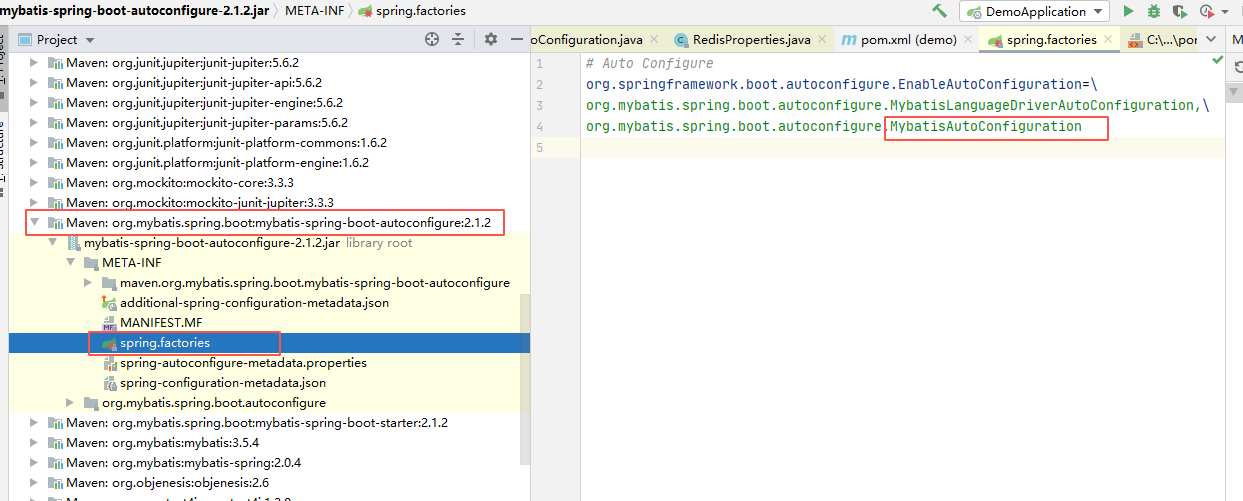Click the profiler run icon
Screen dimensions: 1243x501
(1205, 11)
